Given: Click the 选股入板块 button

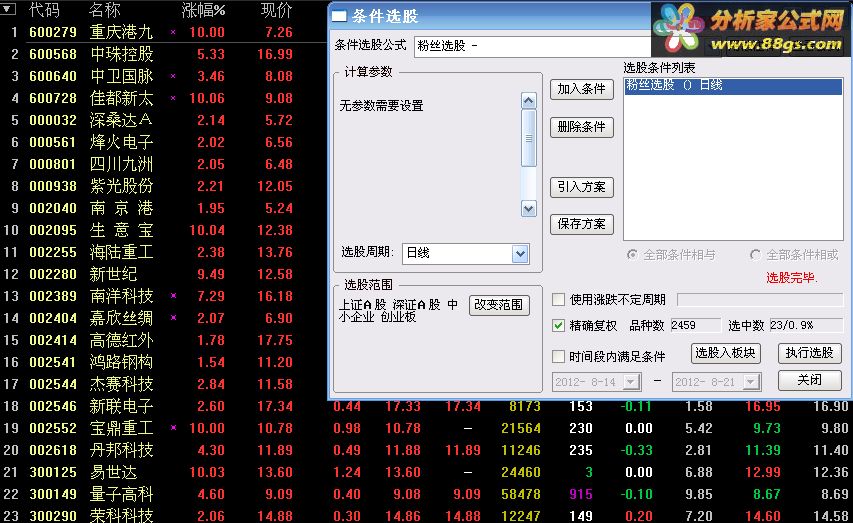Looking at the screenshot, I should (x=726, y=353).
